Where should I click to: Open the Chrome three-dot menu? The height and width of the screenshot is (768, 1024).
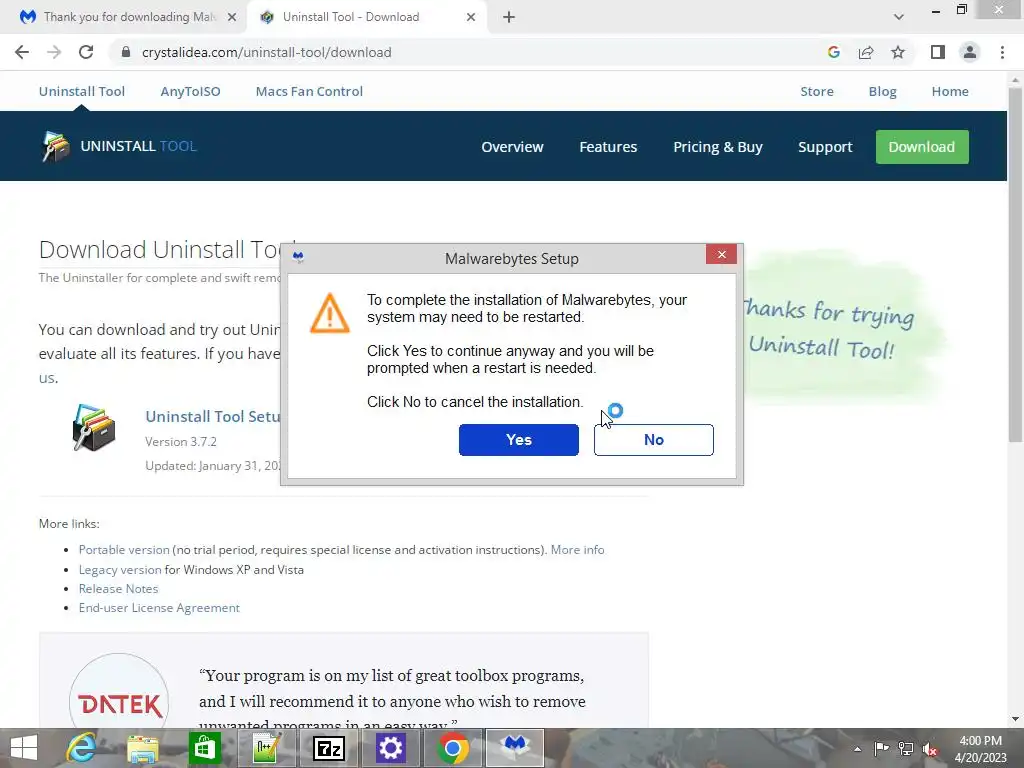coord(1002,52)
